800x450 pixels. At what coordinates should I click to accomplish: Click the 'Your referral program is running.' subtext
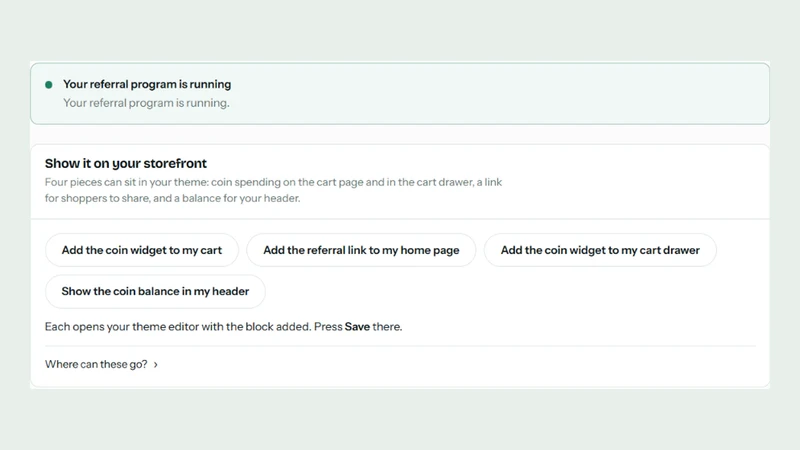point(146,103)
